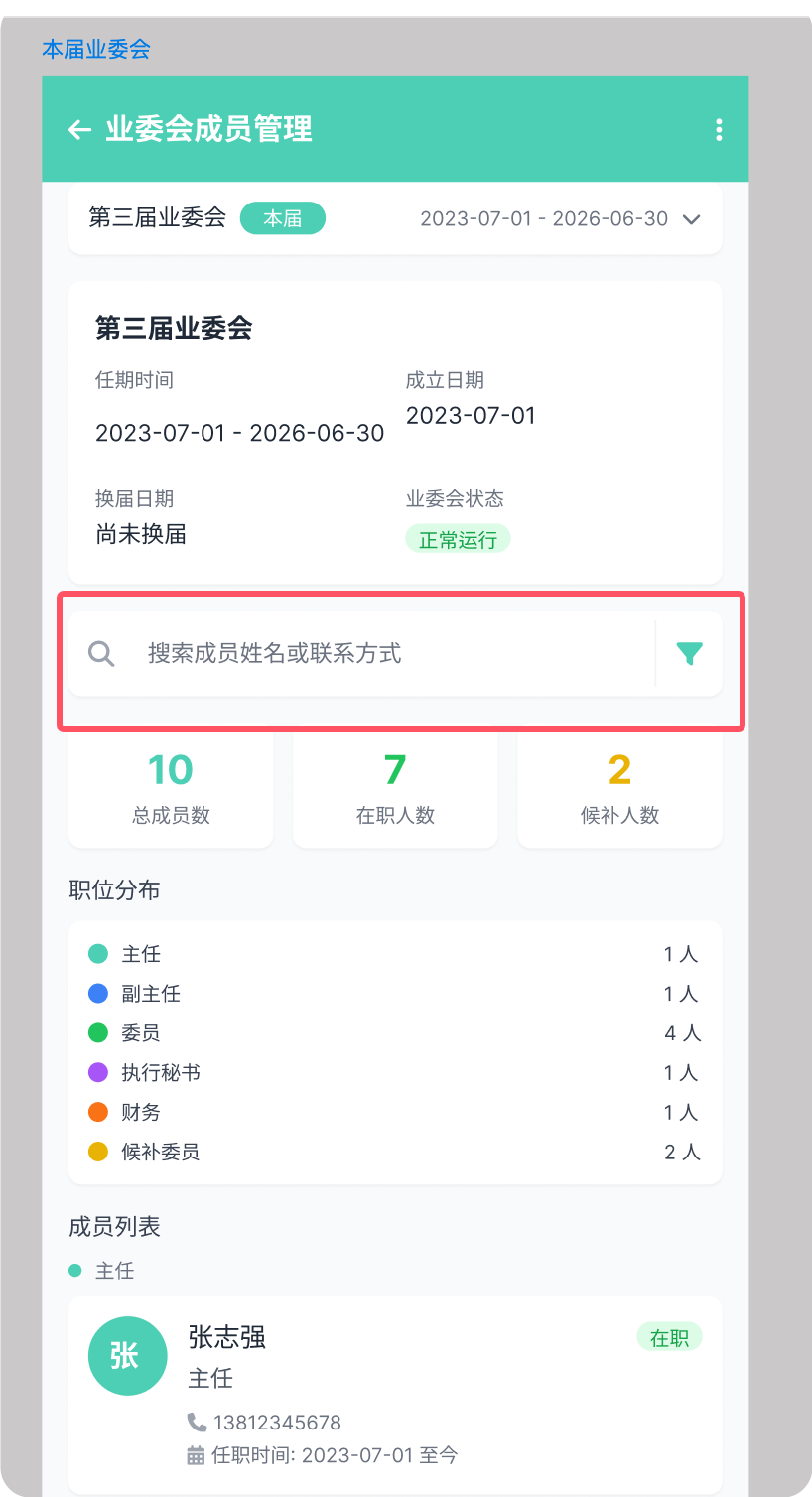This screenshot has width=812, height=1497.
Task: Select the 总成员数 stat card
Action: pyautogui.click(x=171, y=789)
